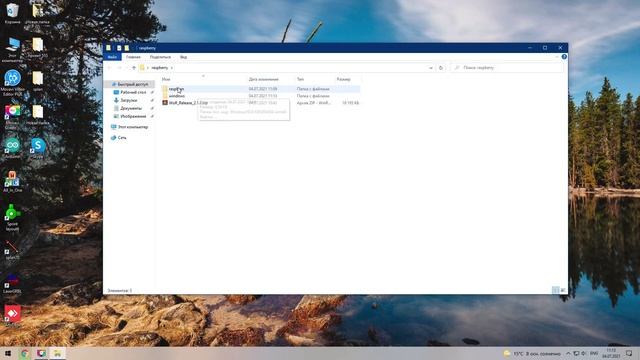Switch the input language indicator
Screen dimensions: 640x360
tap(594, 353)
